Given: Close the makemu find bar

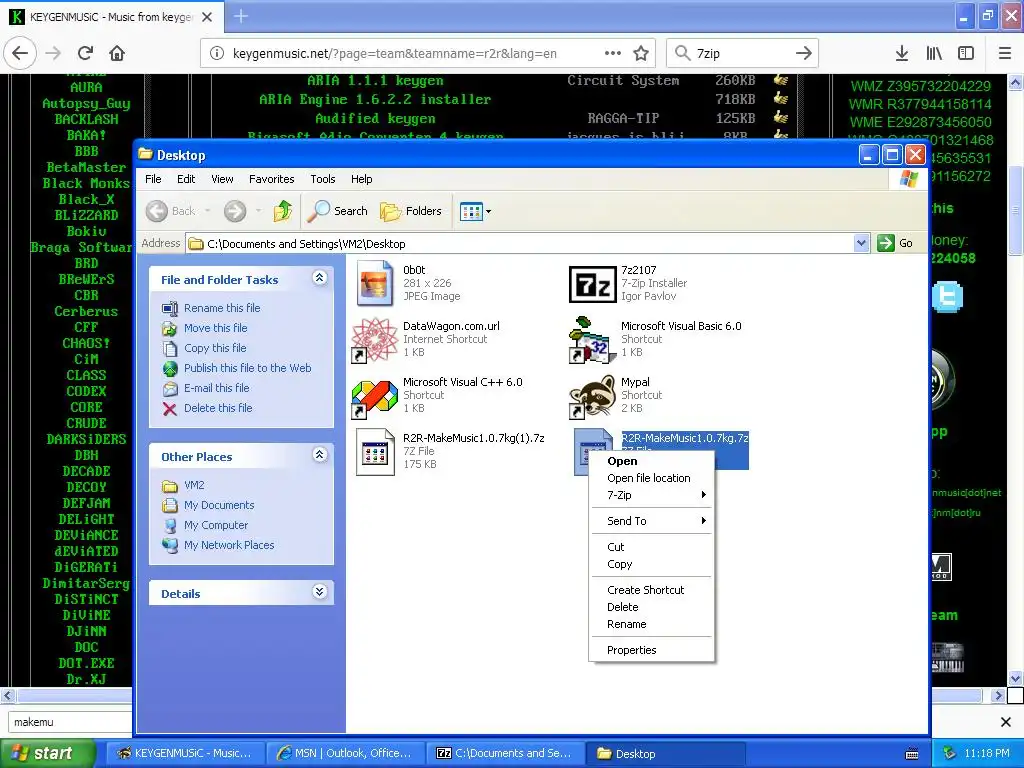Looking at the screenshot, I should 1006,722.
